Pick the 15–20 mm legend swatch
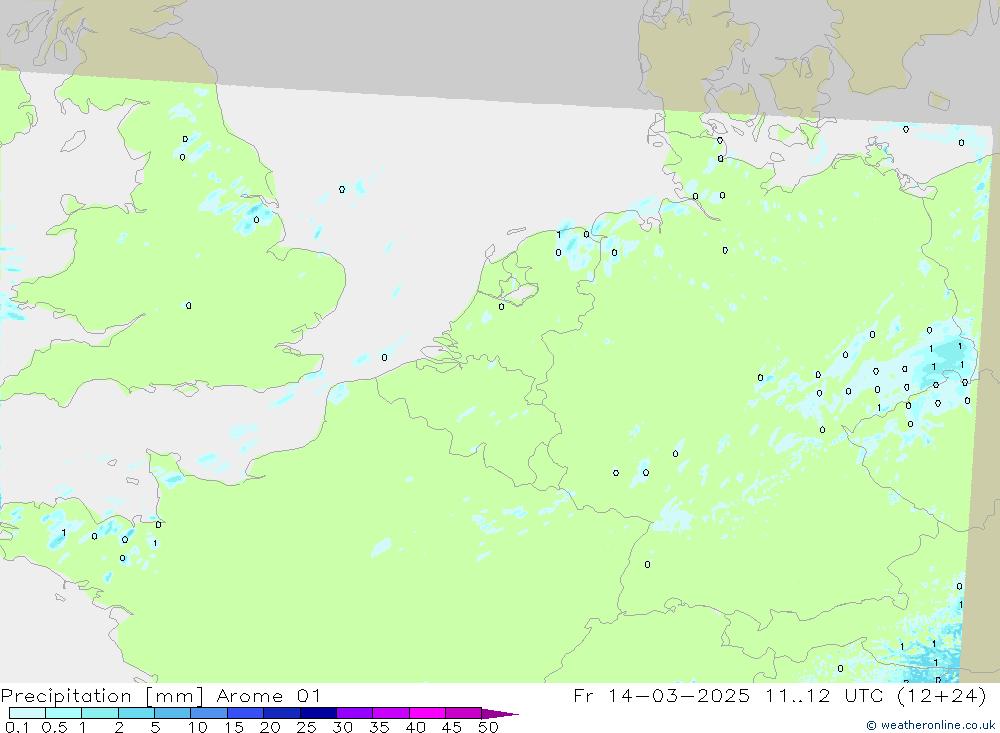 pos(245,713)
